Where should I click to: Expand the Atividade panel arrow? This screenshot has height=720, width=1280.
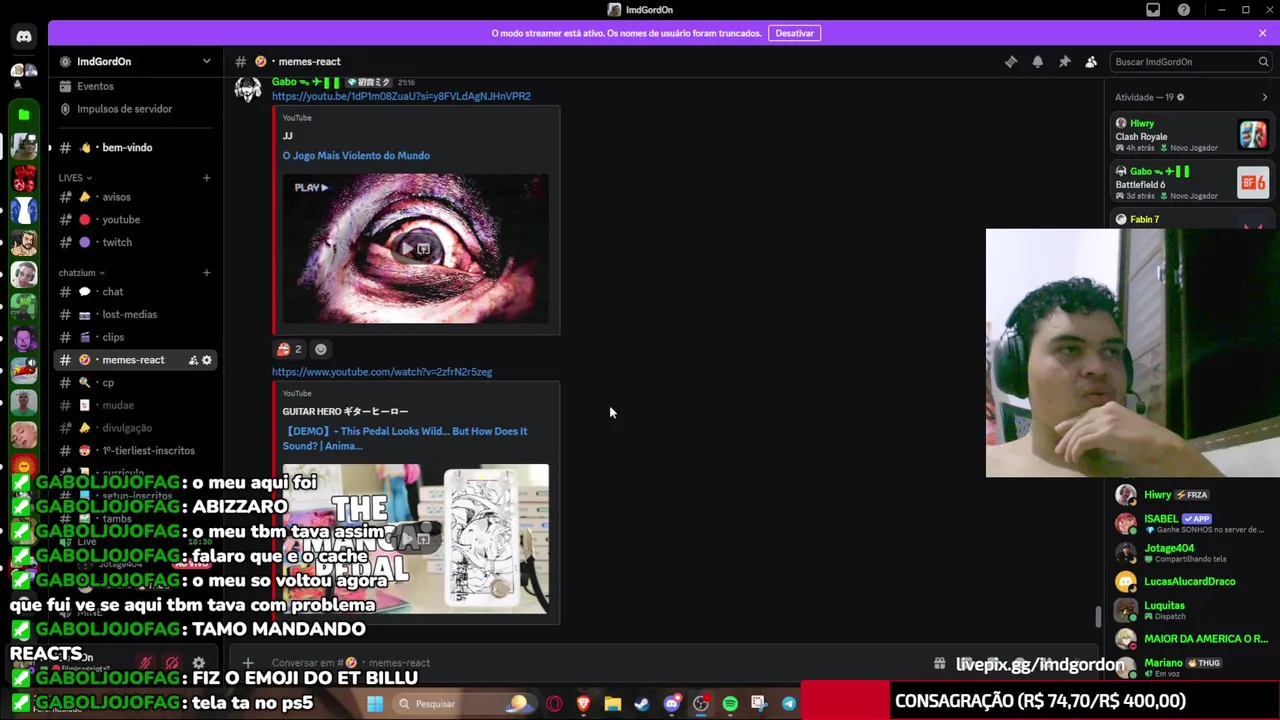[1264, 97]
